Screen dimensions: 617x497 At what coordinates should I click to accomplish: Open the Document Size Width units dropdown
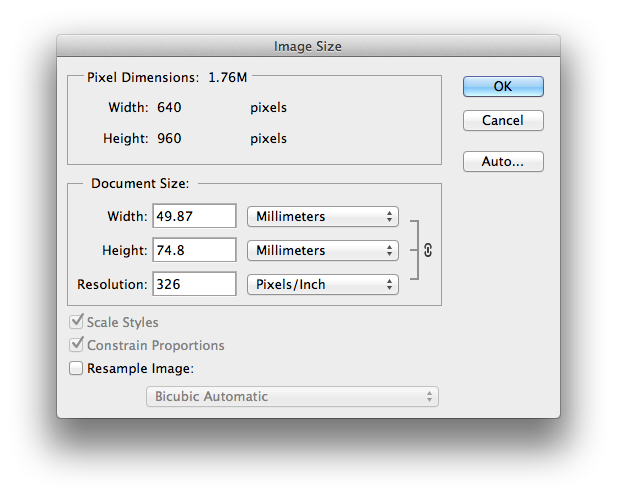322,216
